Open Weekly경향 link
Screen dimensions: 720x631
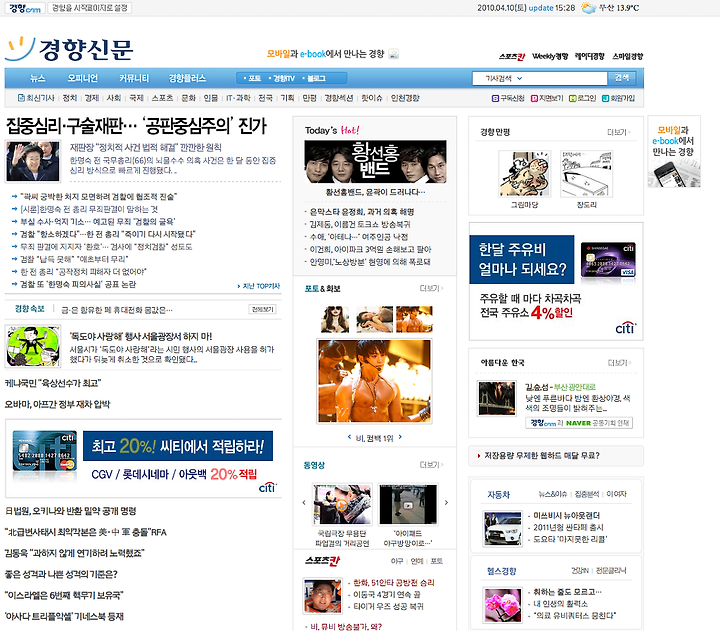click(x=550, y=56)
